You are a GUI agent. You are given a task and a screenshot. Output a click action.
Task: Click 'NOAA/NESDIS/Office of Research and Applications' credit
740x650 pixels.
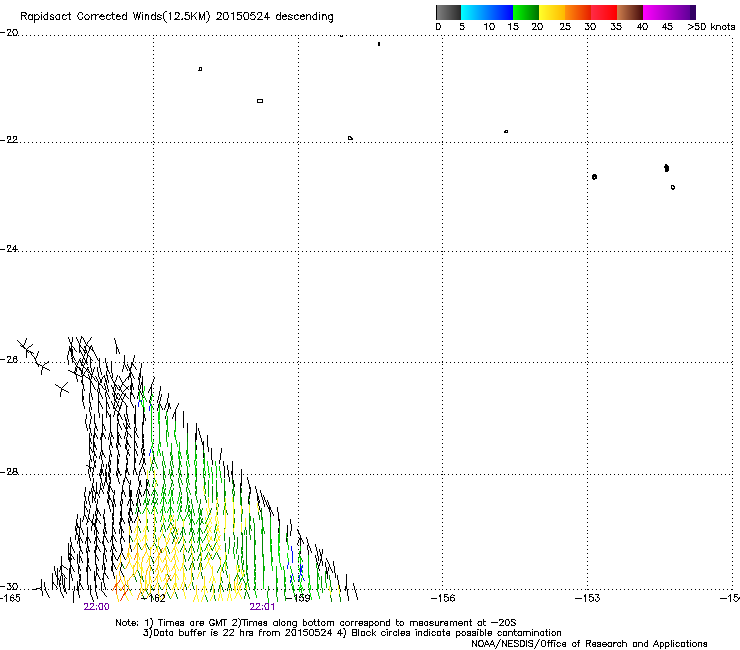coord(589,644)
